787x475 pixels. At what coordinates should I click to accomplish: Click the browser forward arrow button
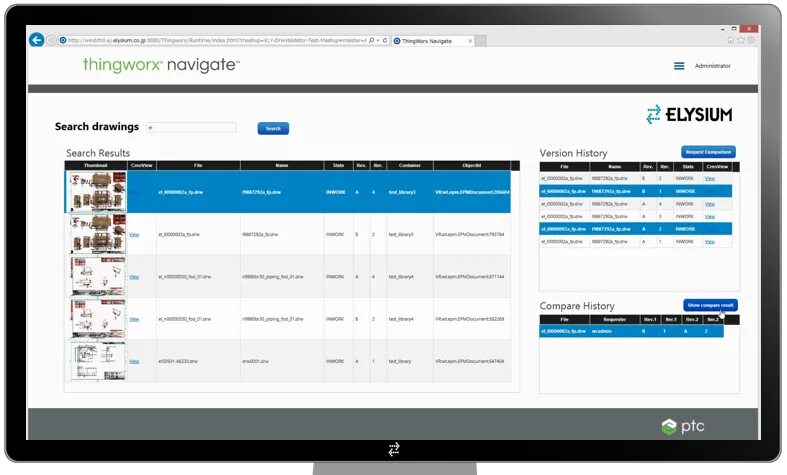click(x=51, y=40)
